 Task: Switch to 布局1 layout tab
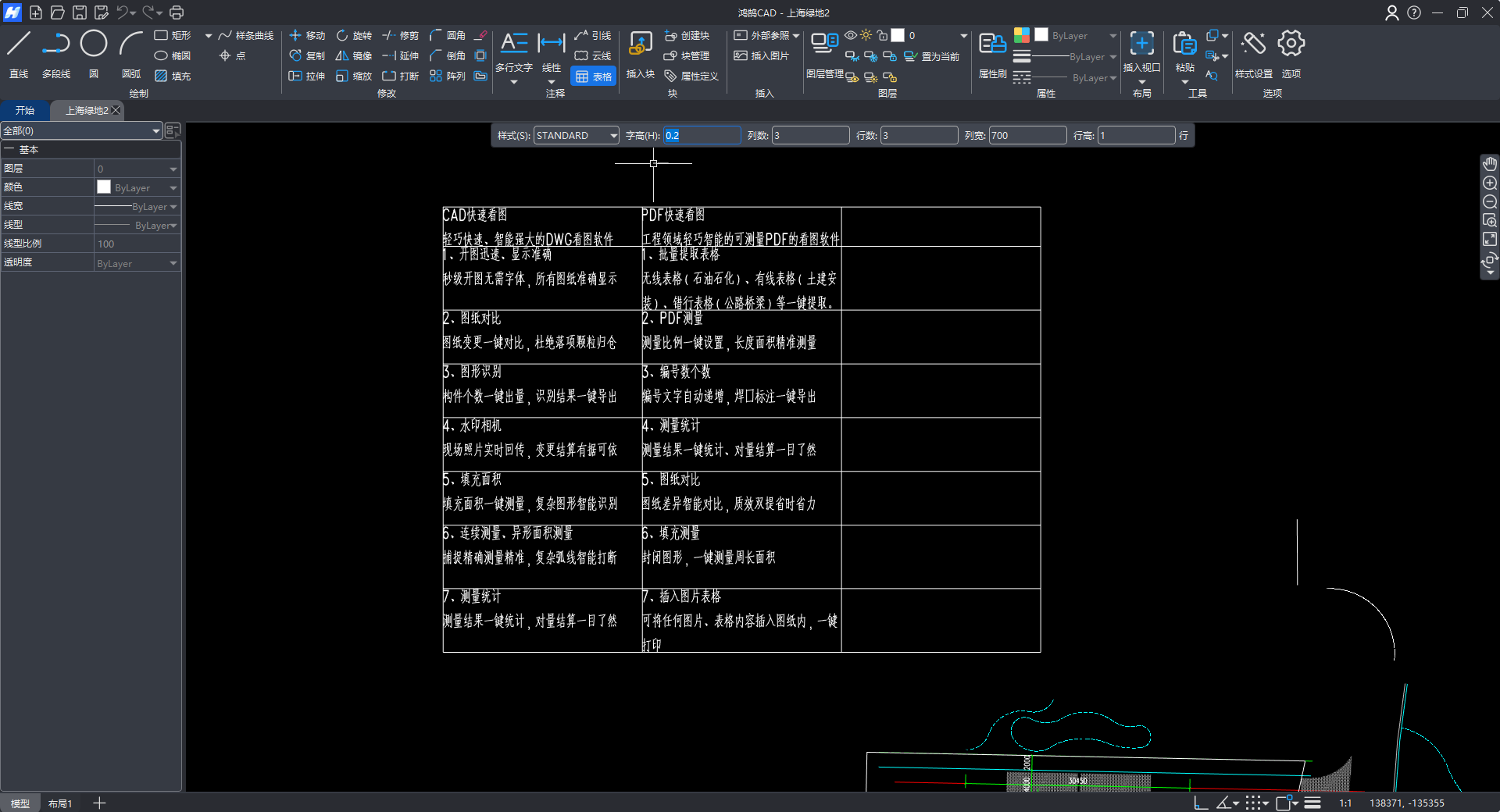click(x=60, y=803)
